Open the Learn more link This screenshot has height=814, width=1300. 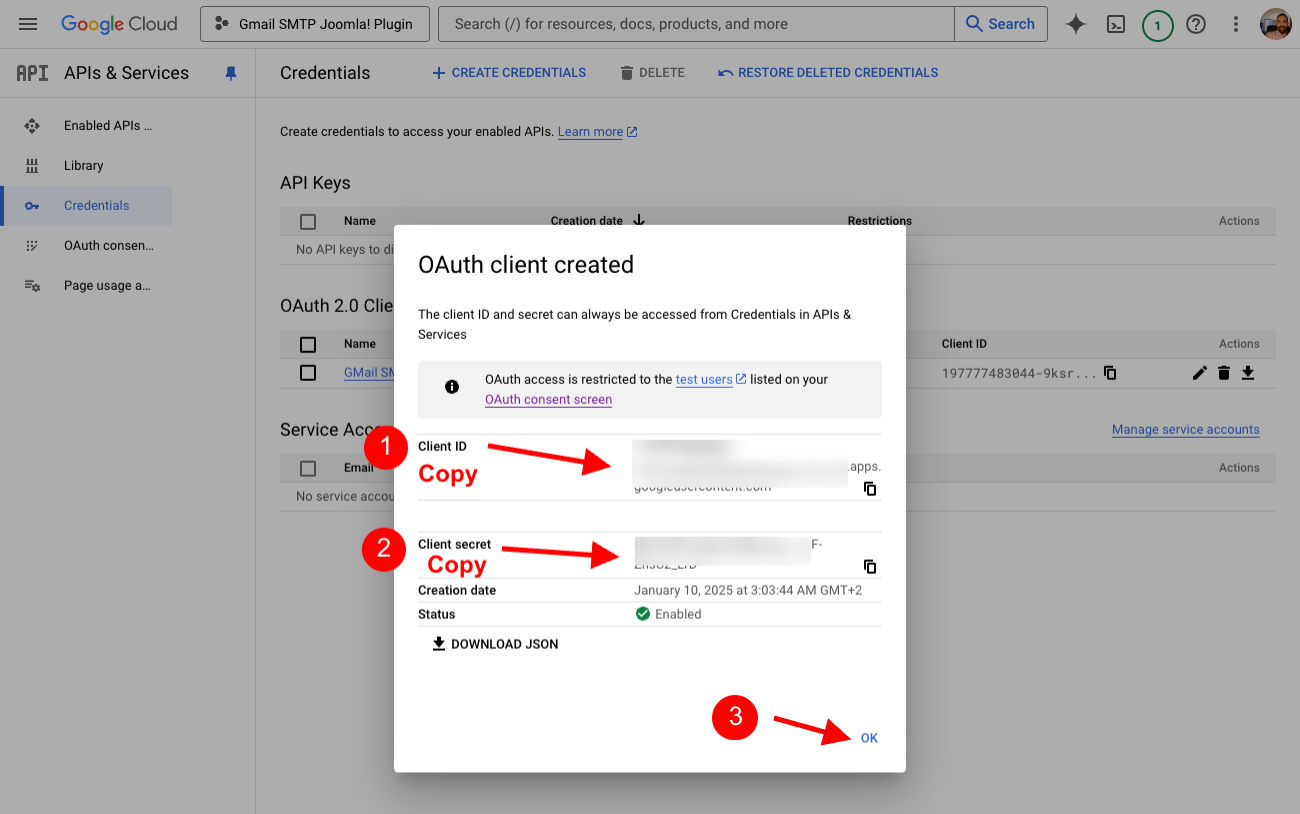(597, 132)
